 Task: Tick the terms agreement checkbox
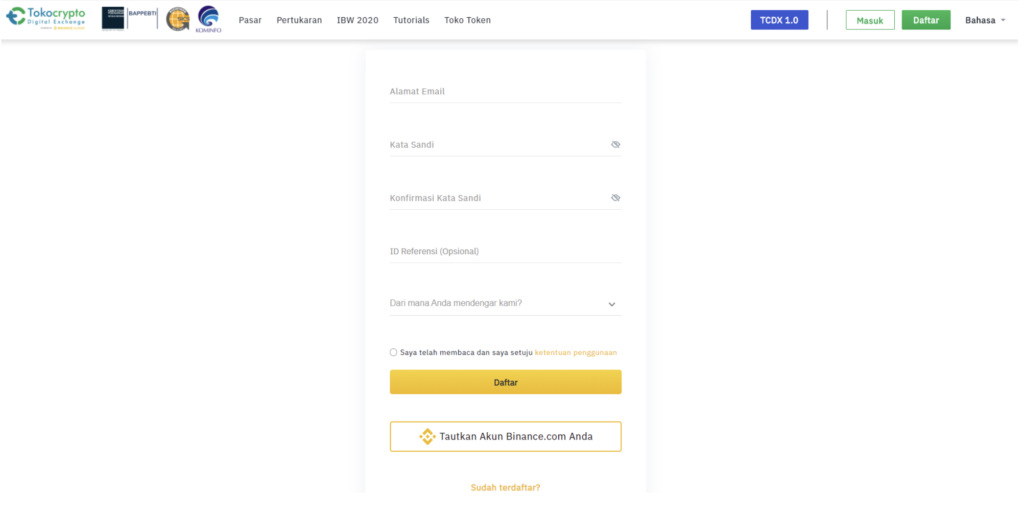[x=394, y=352]
